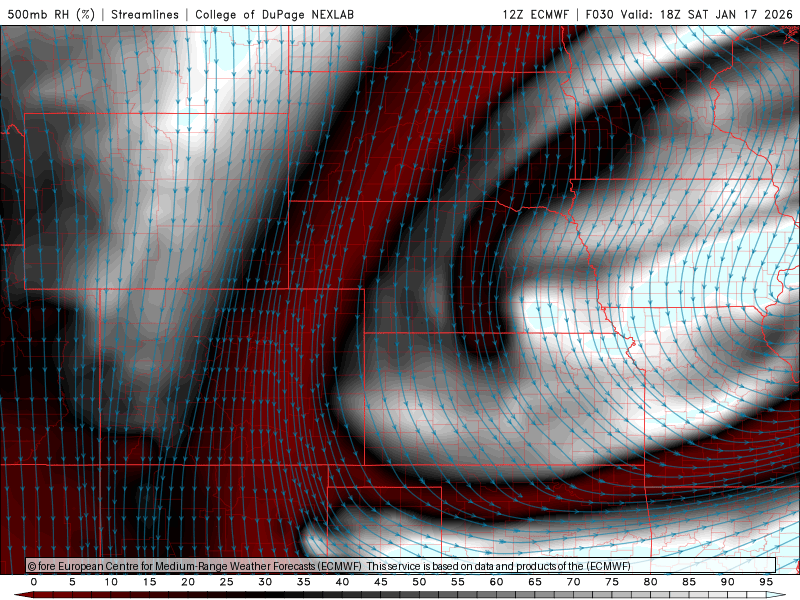
Task: Click the ECMWF copyright notice banner
Action: (401, 566)
